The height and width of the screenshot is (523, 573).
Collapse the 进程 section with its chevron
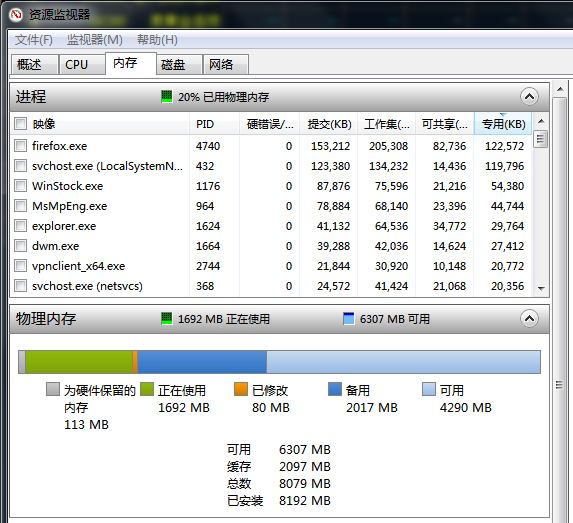tap(529, 97)
